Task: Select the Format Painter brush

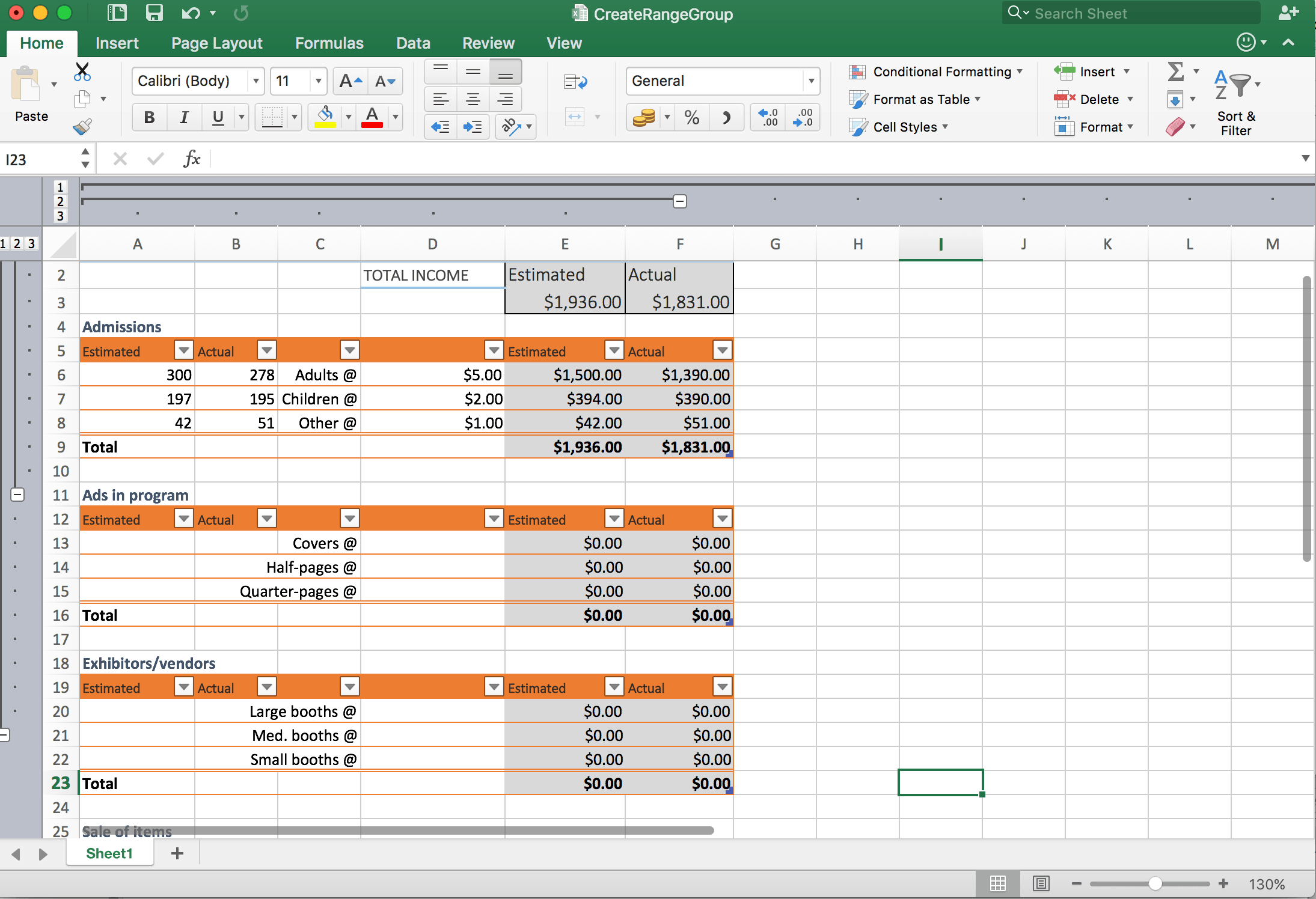Action: [x=82, y=126]
